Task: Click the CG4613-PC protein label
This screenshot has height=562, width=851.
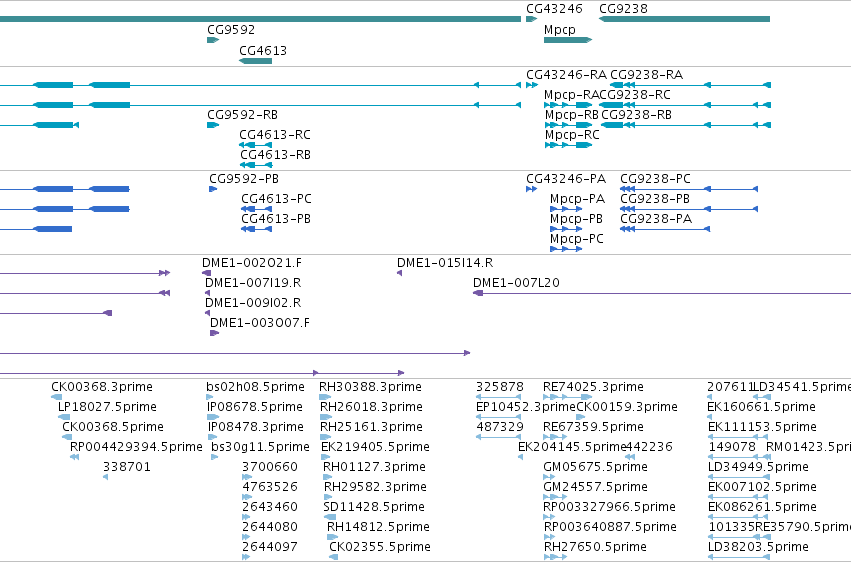Action: point(277,199)
